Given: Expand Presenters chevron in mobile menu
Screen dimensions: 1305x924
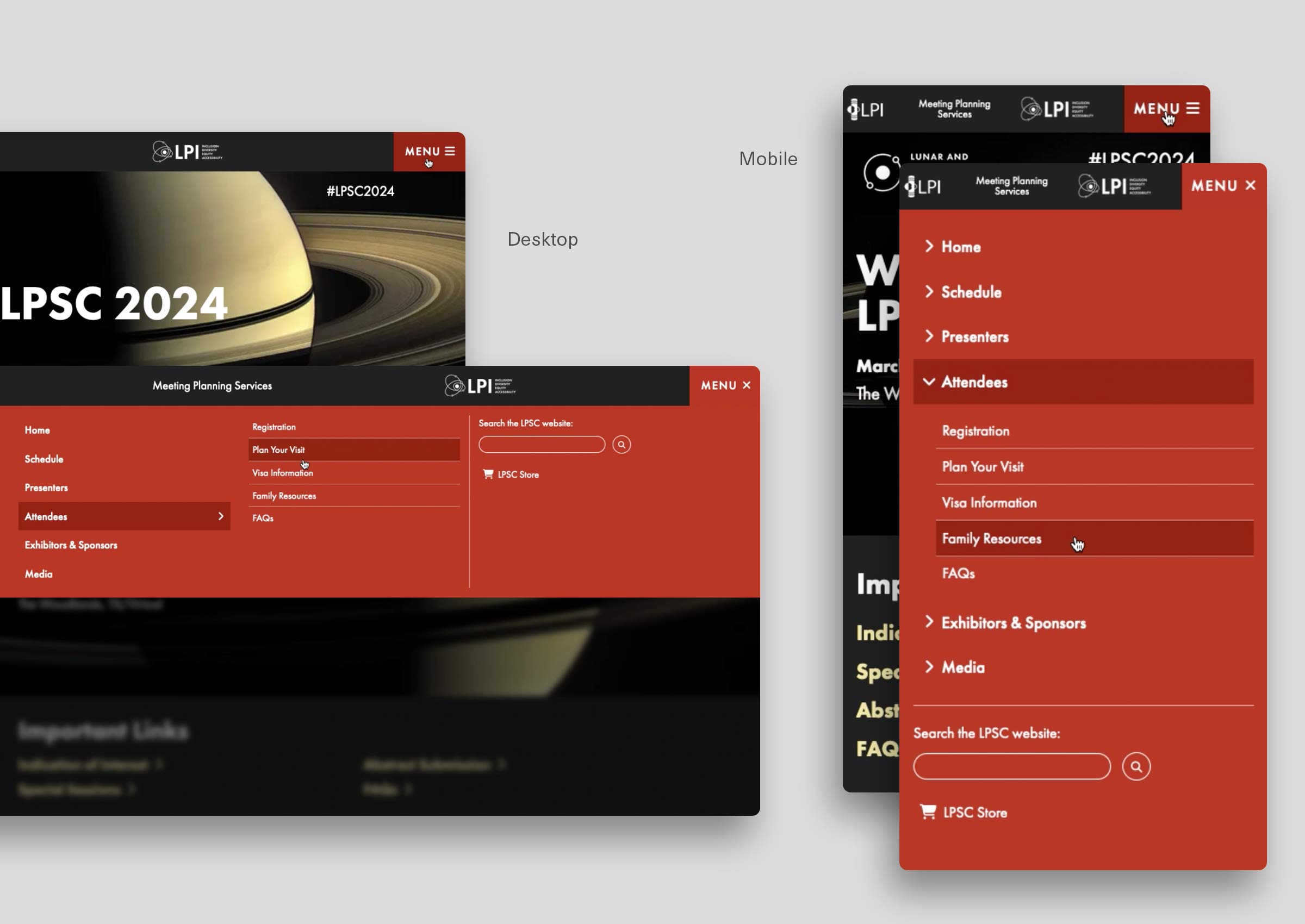Looking at the screenshot, I should [x=929, y=336].
